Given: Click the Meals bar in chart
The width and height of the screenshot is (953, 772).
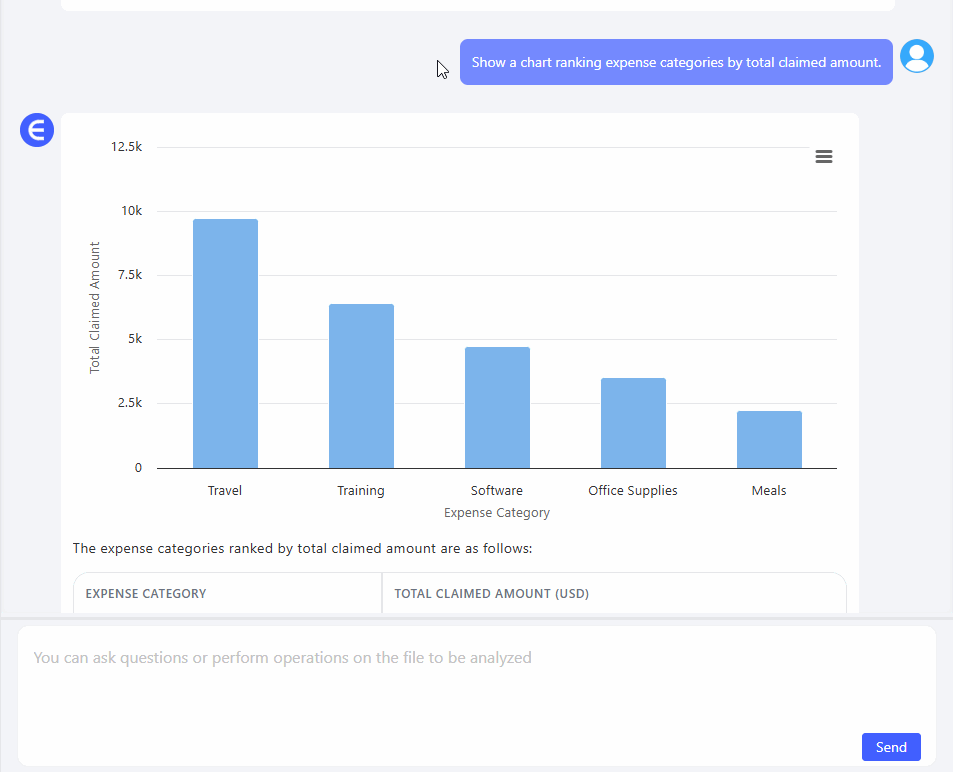Looking at the screenshot, I should pyautogui.click(x=769, y=439).
